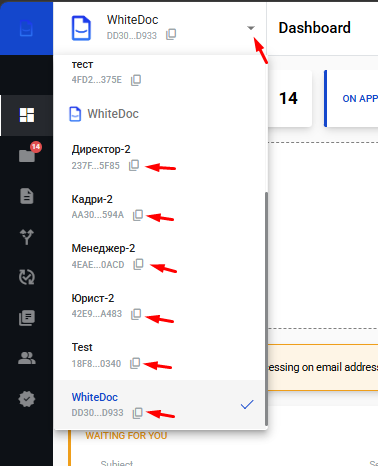Click the WAITING FOR YOU section heading
The height and width of the screenshot is (466, 378).
tap(126, 436)
